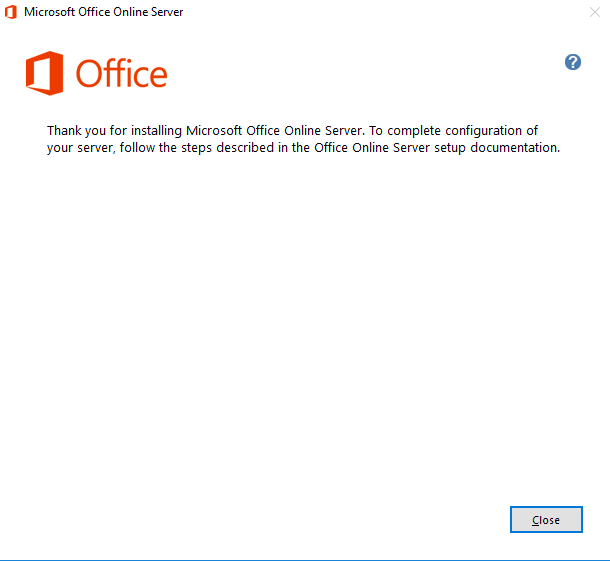The height and width of the screenshot is (561, 610).
Task: Click the orange "Office" wordmark text
Action: [121, 73]
